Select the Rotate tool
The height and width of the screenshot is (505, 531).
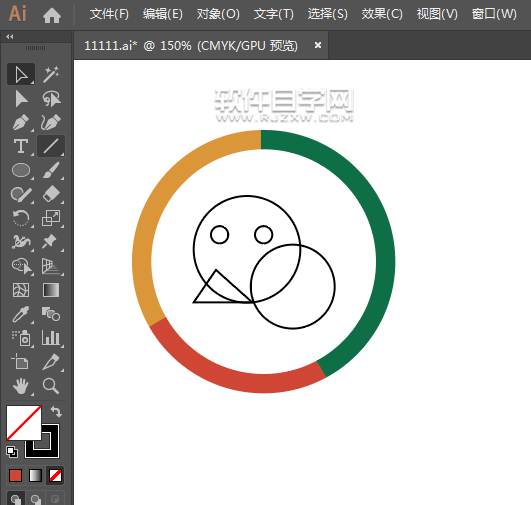[21, 218]
